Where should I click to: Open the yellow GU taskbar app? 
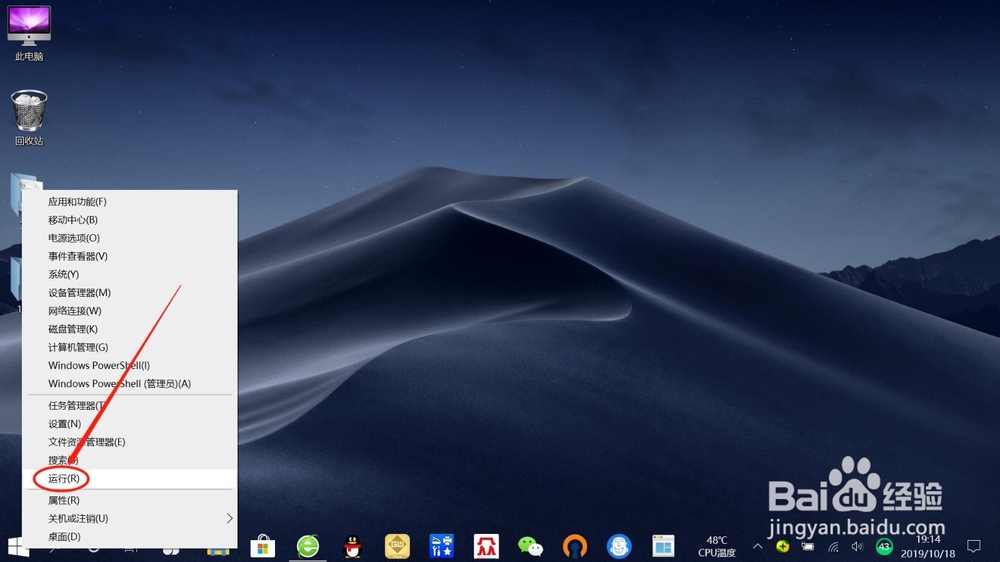[397, 547]
